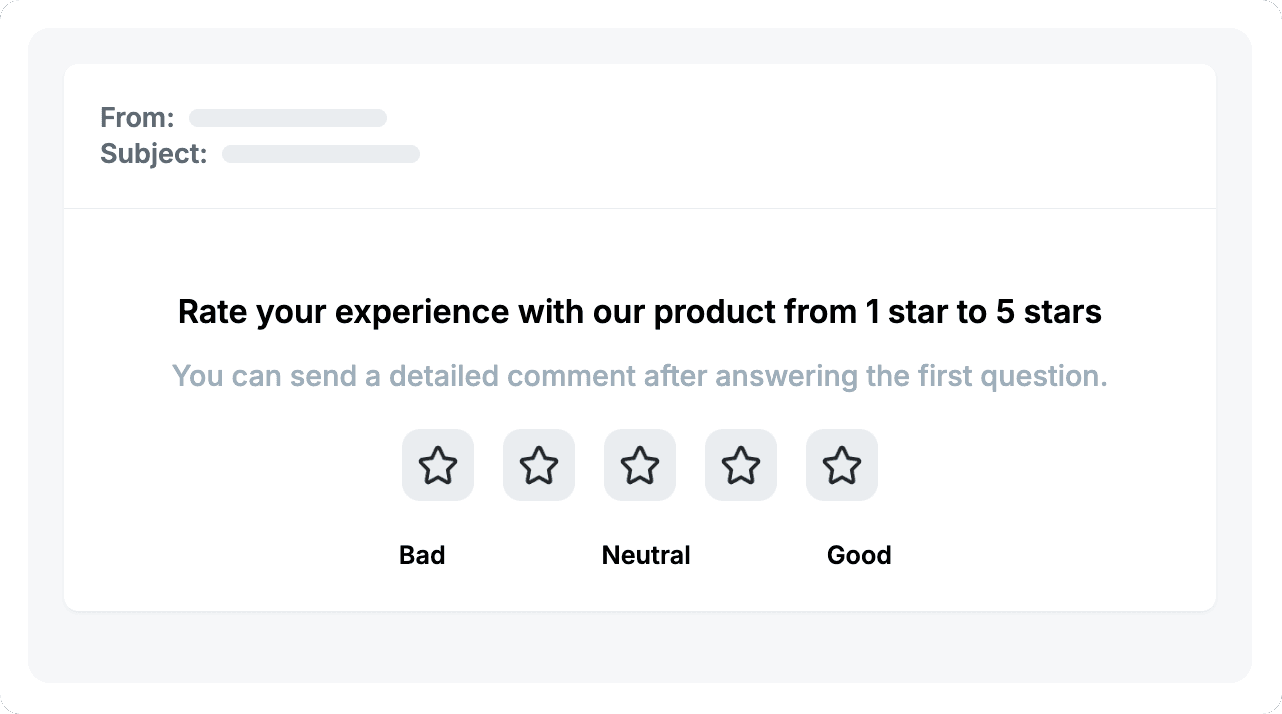The width and height of the screenshot is (1282, 714).
Task: Select the subject line placeholder bar
Action: (321, 154)
